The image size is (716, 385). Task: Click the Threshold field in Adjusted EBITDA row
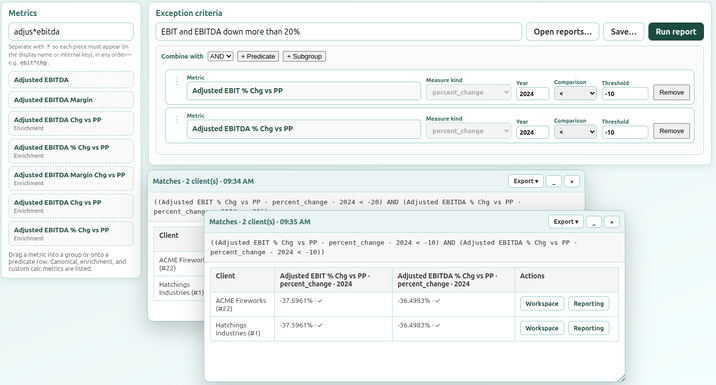625,132
